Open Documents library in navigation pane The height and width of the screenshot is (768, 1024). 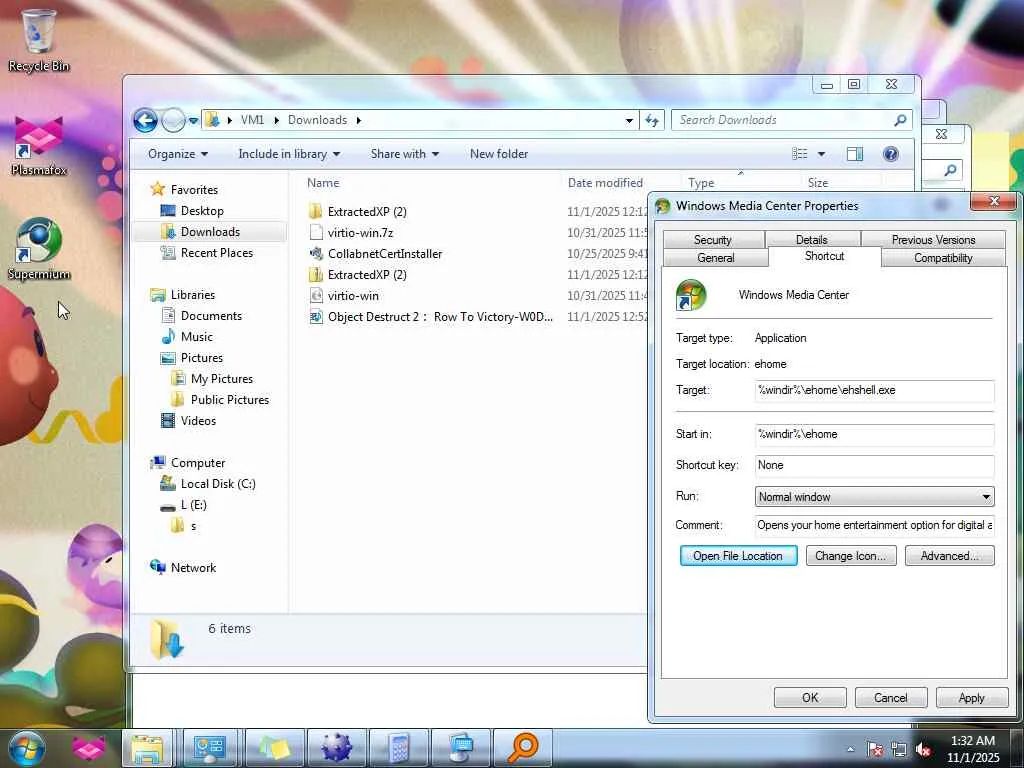tap(211, 316)
